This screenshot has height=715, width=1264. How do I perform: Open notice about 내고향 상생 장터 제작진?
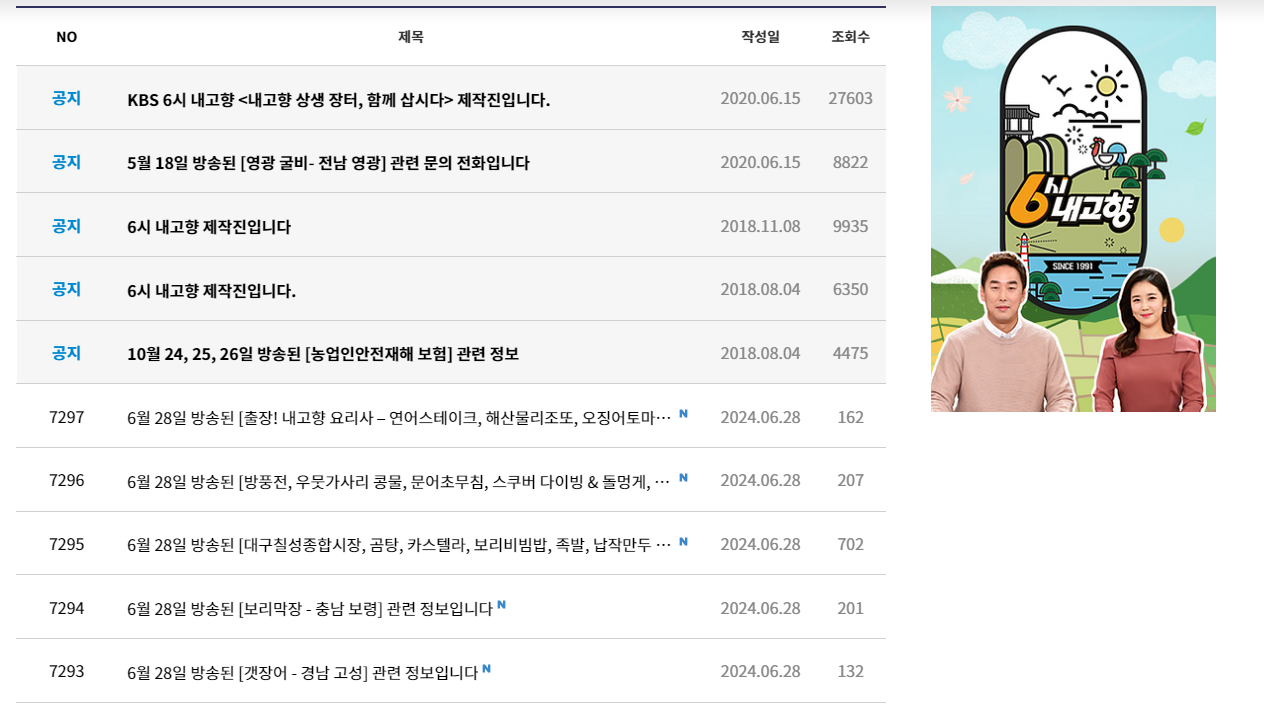(x=339, y=99)
